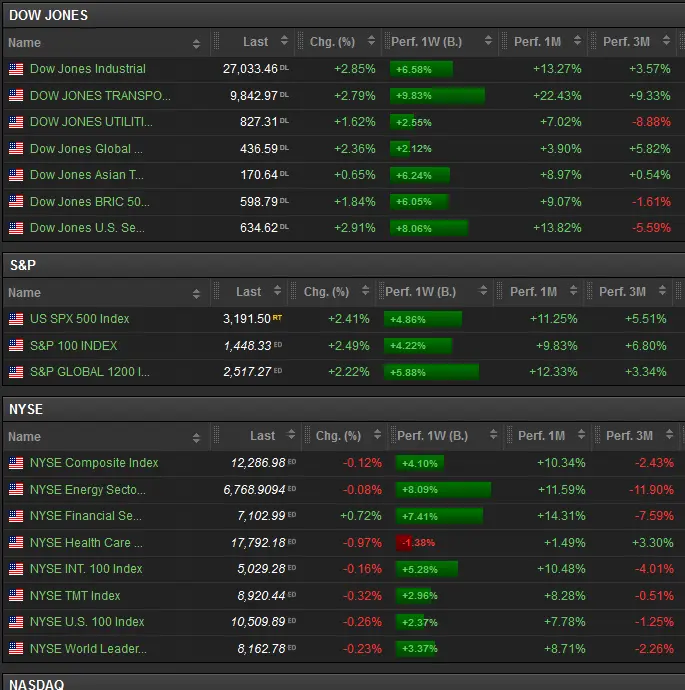This screenshot has height=690, width=685.
Task: Click NYSE INT. 100 change -0.16%
Action: coord(363,569)
